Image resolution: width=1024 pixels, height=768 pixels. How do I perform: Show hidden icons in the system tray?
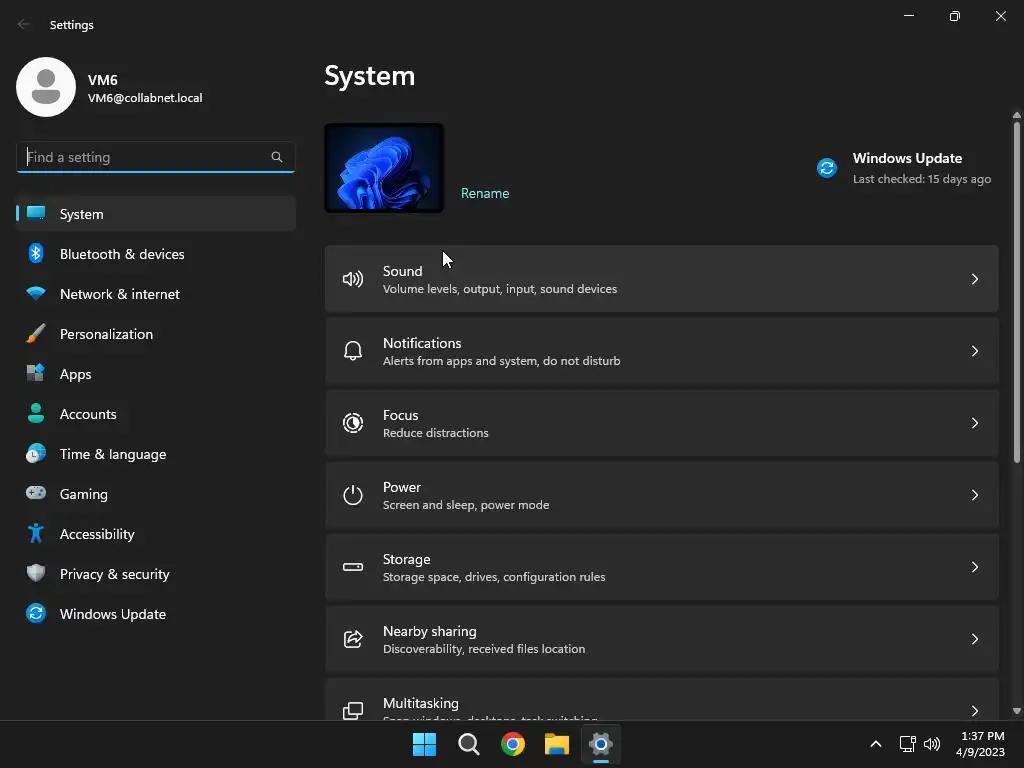click(x=876, y=744)
